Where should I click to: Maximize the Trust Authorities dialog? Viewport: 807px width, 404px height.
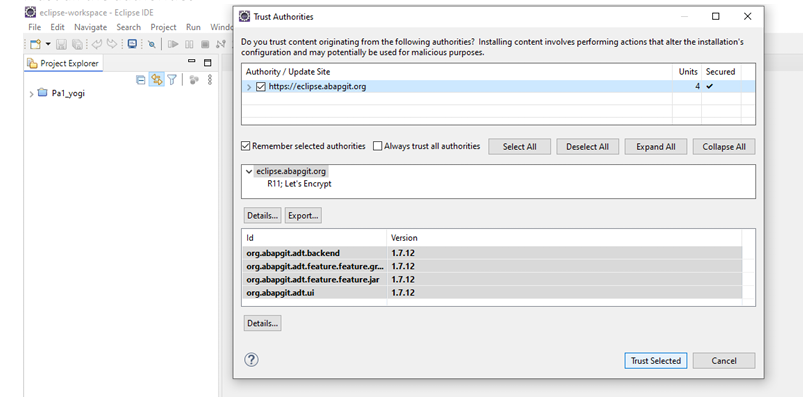click(715, 16)
